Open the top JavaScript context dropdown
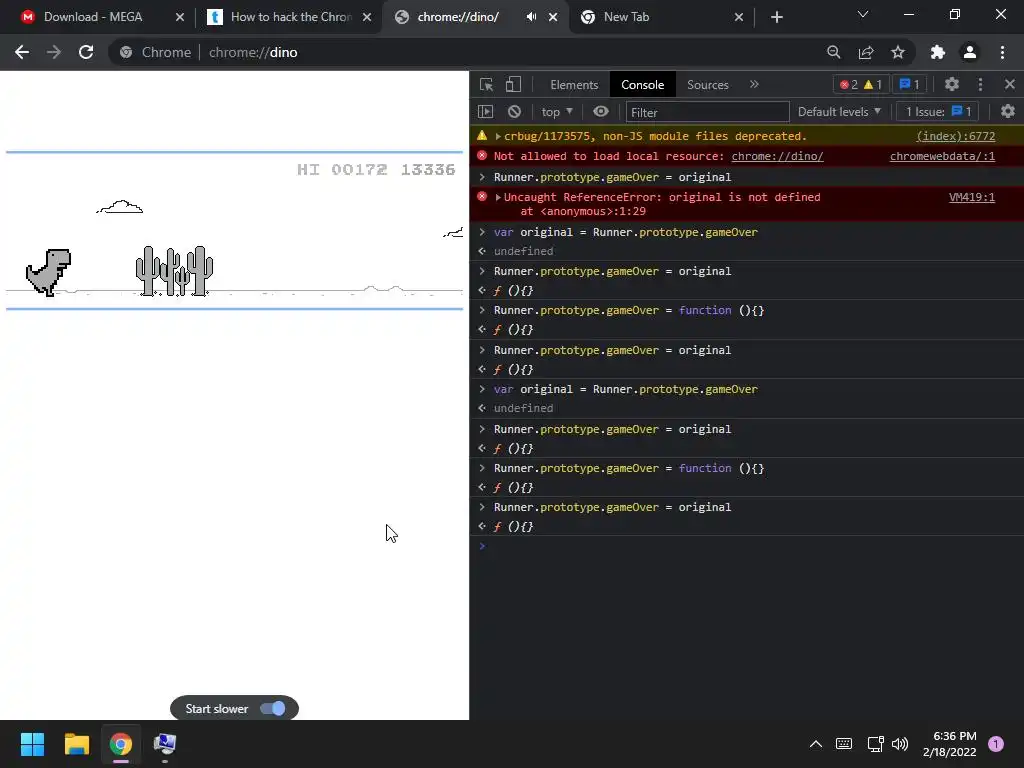The width and height of the screenshot is (1024, 768). 556,112
